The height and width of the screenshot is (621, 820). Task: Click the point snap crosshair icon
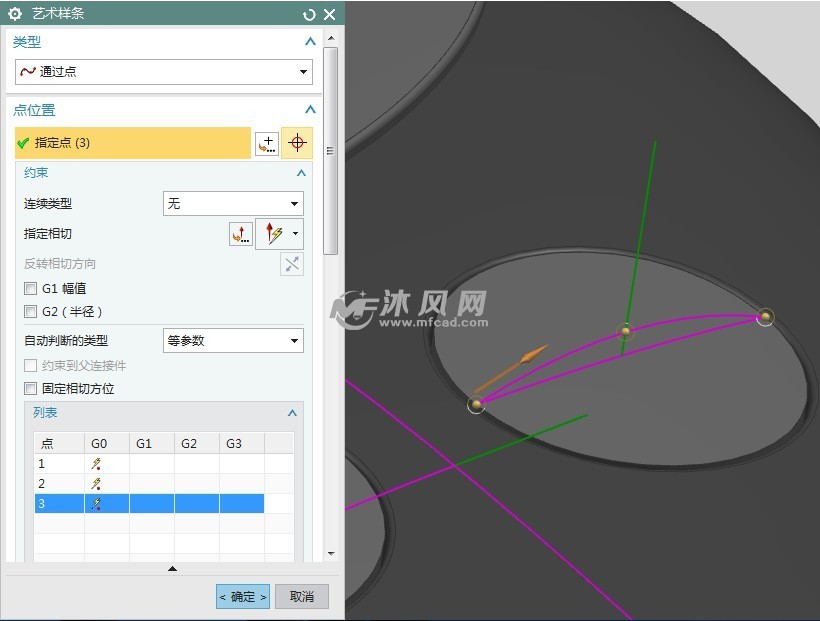297,142
